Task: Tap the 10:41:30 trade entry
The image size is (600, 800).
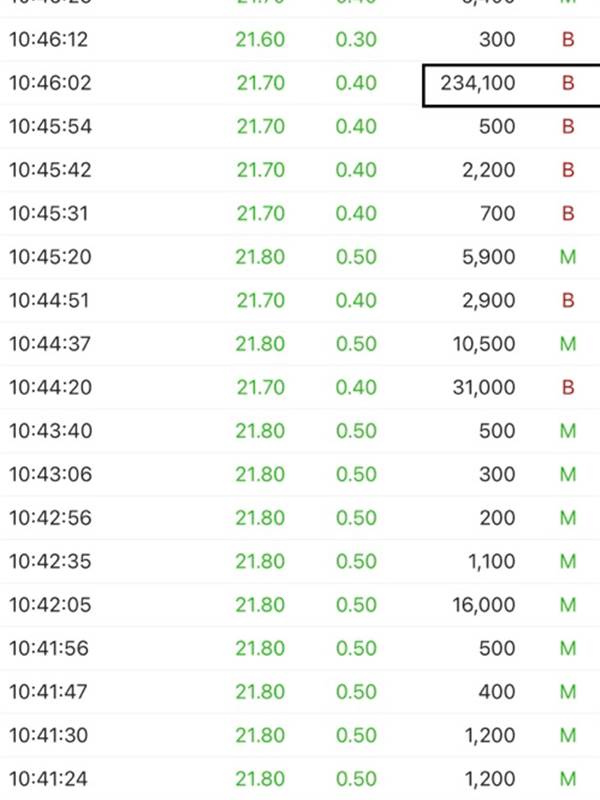Action: pyautogui.click(x=300, y=735)
